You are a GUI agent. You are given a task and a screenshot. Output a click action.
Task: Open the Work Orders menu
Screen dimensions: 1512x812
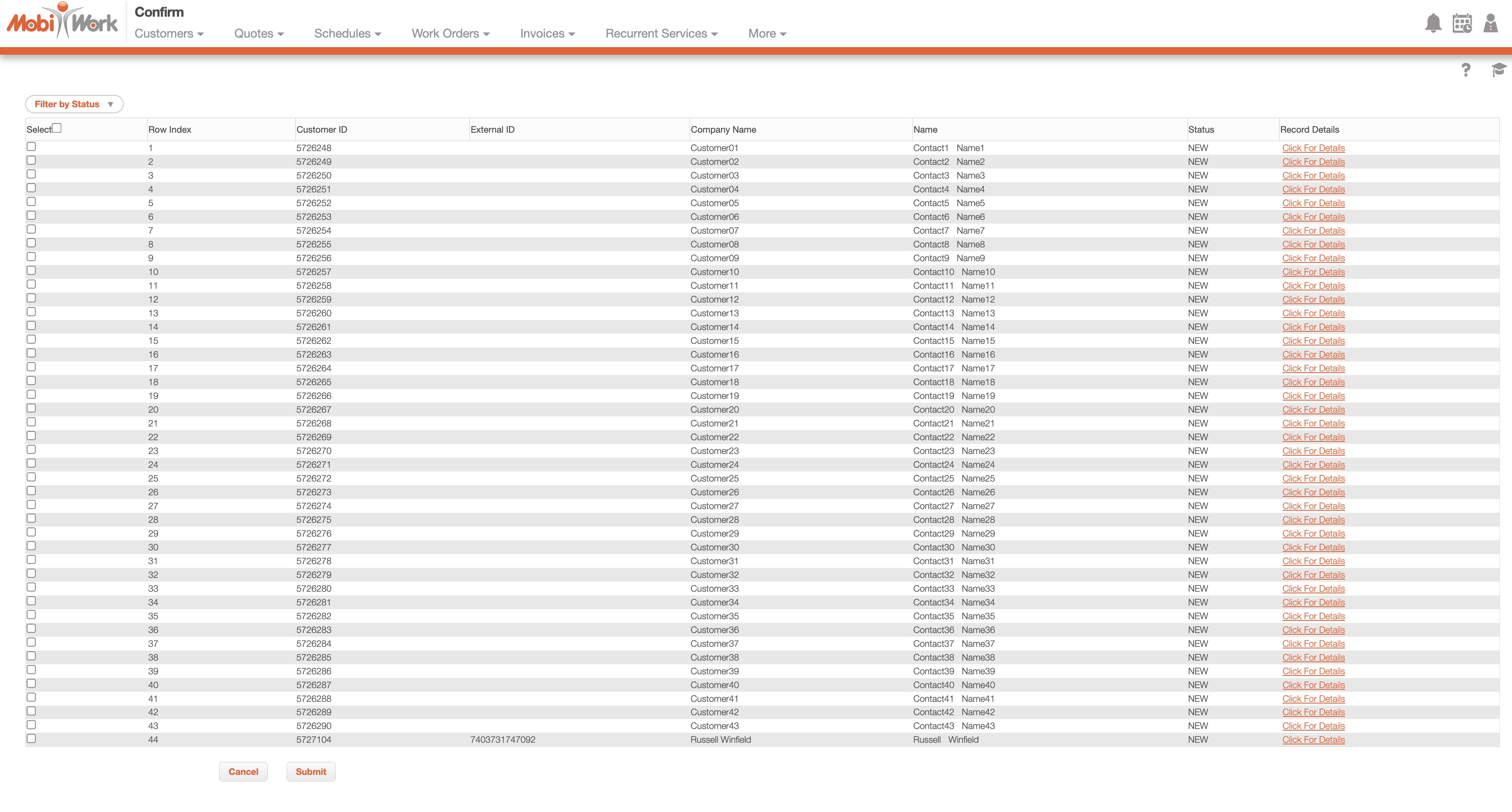pos(450,33)
